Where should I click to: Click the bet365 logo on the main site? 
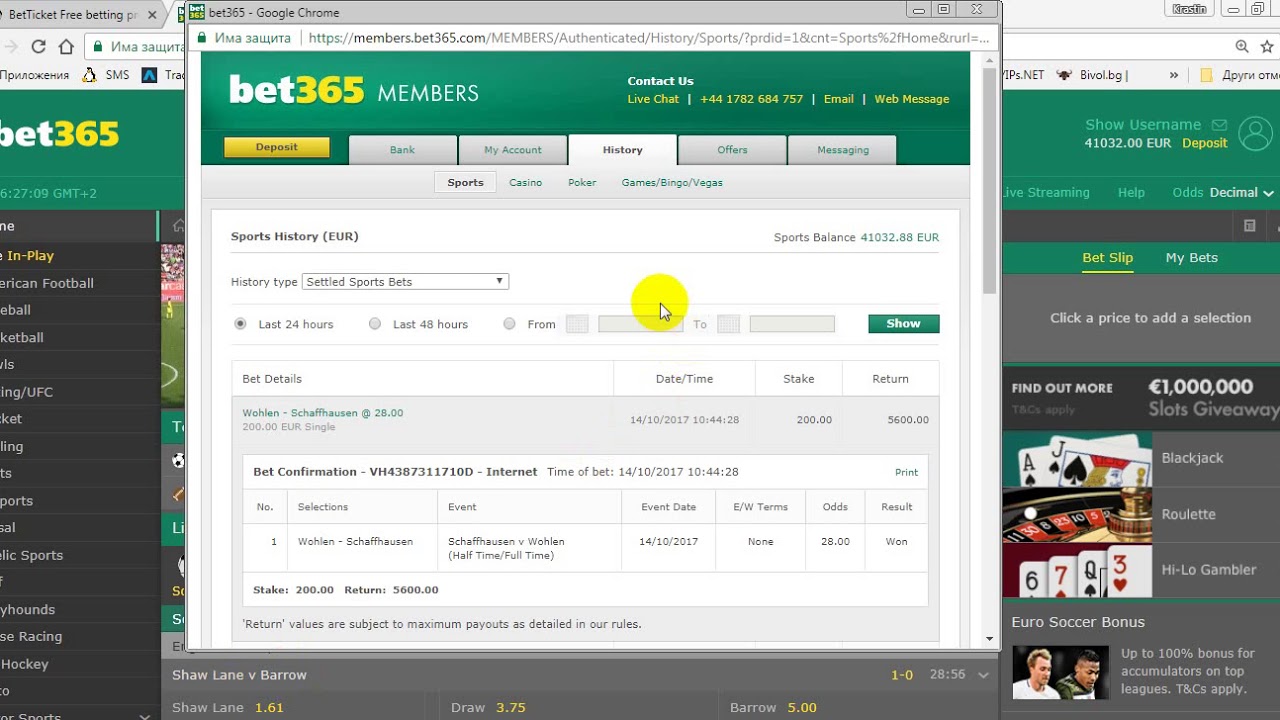(x=59, y=134)
